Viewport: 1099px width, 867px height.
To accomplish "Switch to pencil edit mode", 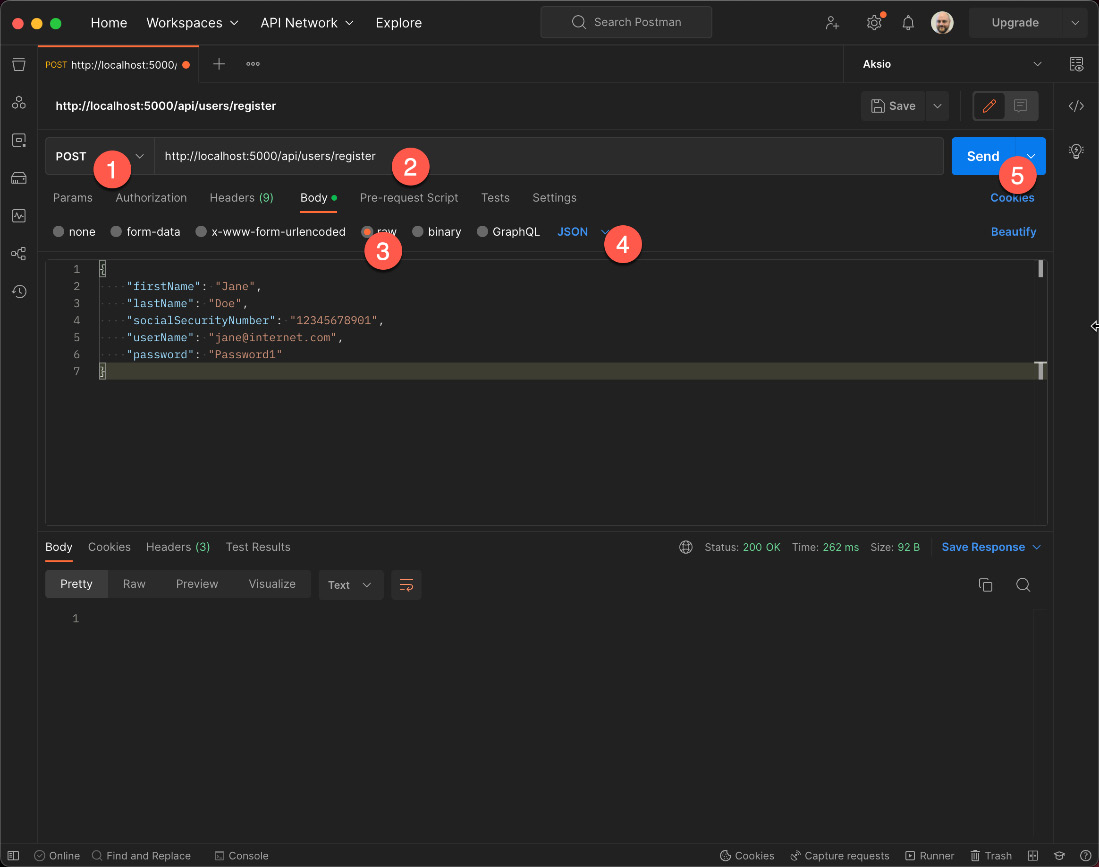I will tap(990, 106).
